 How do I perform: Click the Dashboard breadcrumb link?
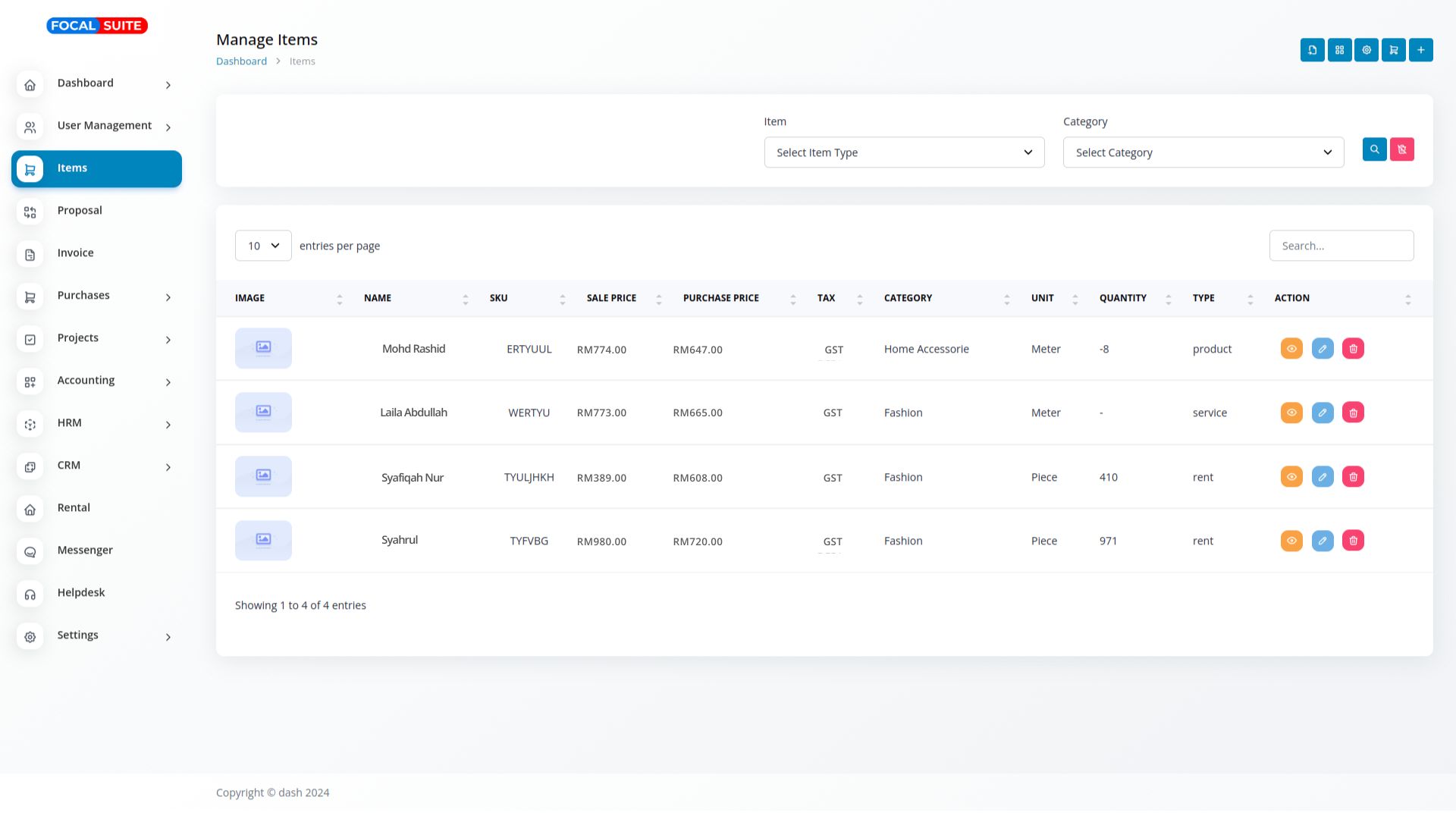(x=241, y=61)
